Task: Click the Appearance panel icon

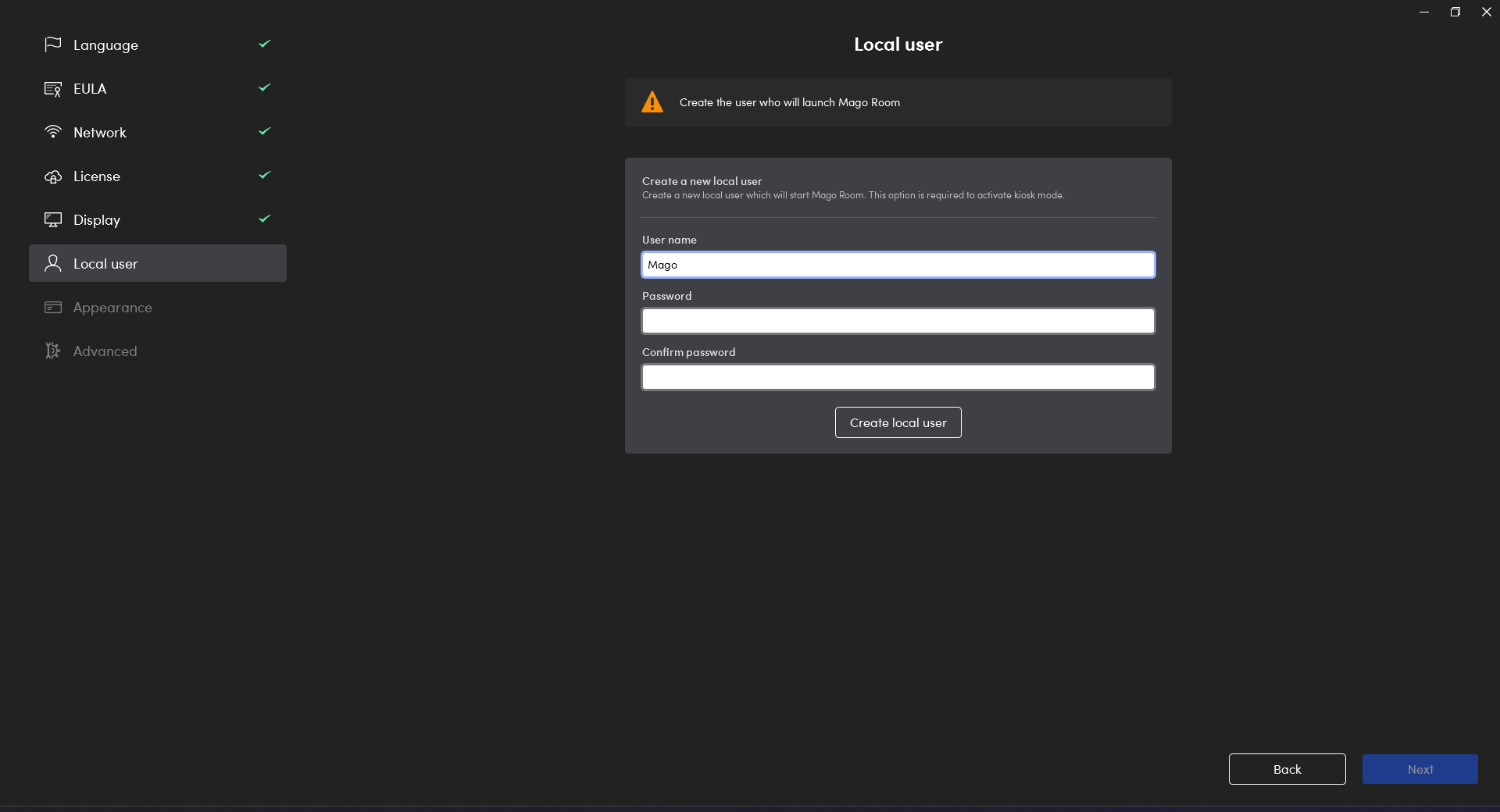Action: pyautogui.click(x=52, y=307)
